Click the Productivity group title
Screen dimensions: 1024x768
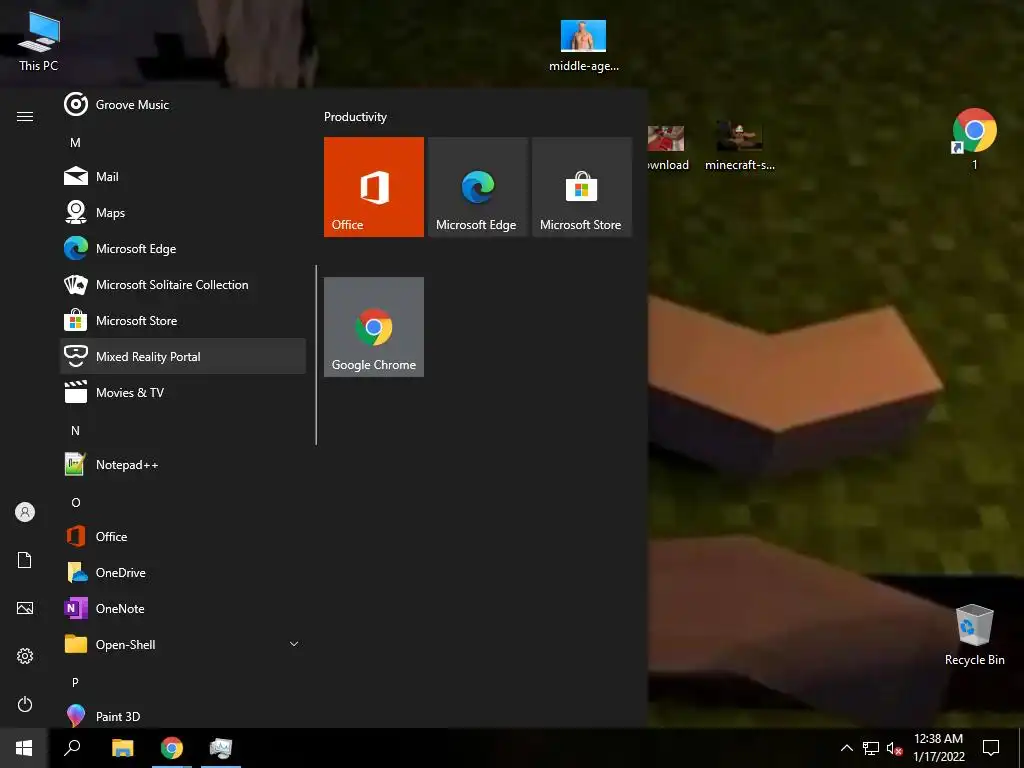tap(355, 117)
